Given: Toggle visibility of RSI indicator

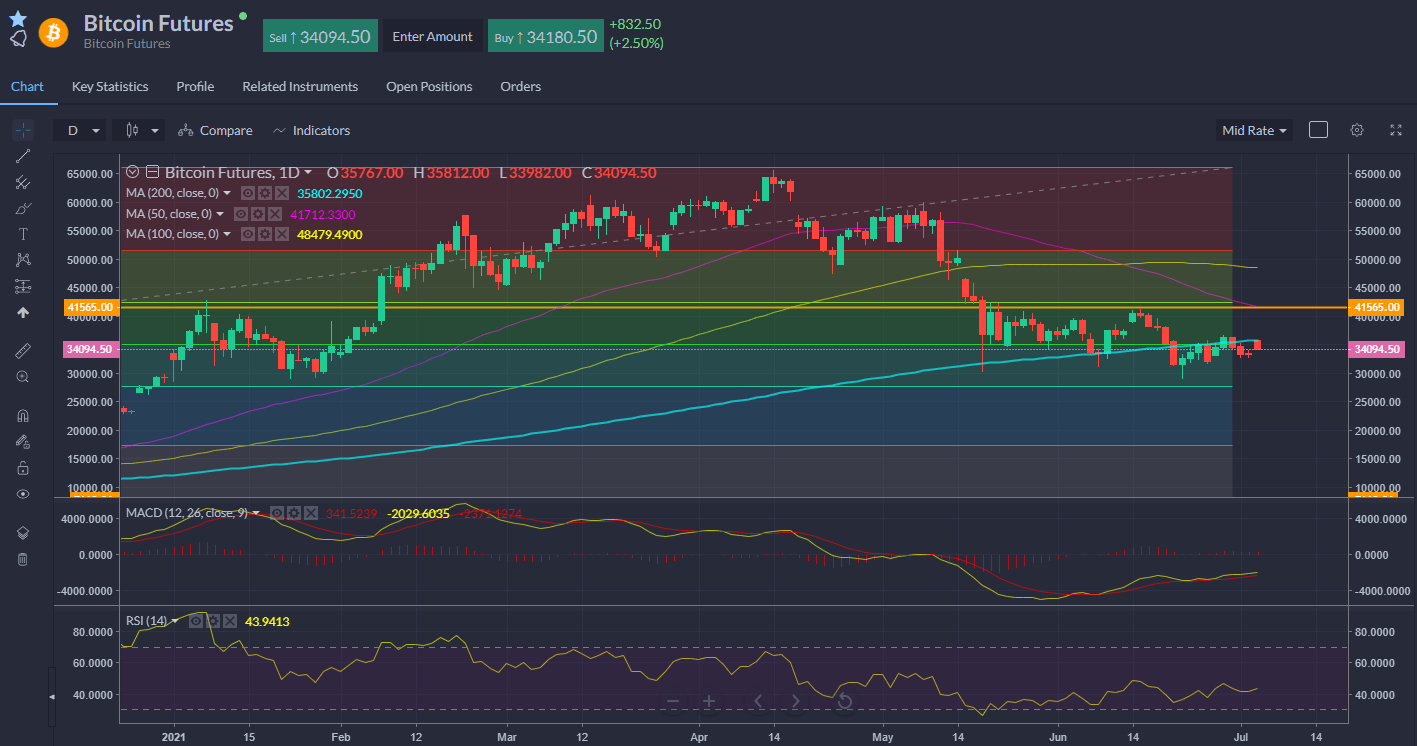Looking at the screenshot, I should 196,621.
